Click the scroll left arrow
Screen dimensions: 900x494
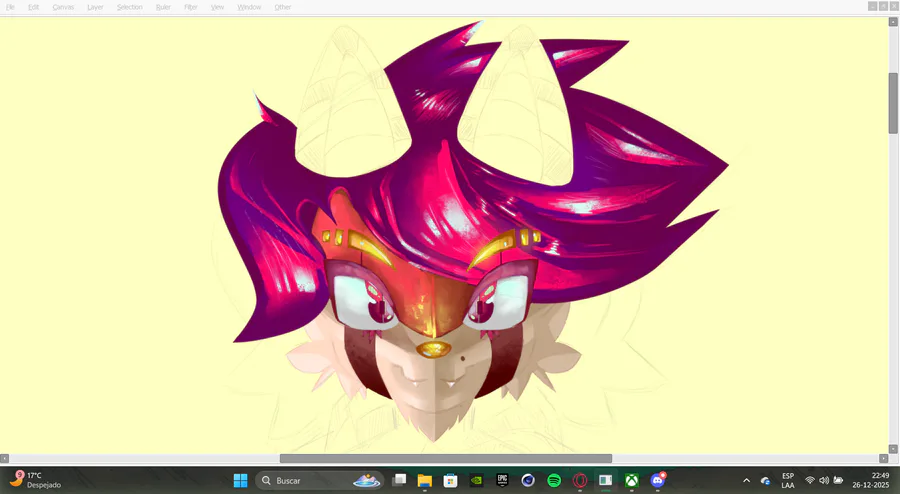tap(4, 458)
